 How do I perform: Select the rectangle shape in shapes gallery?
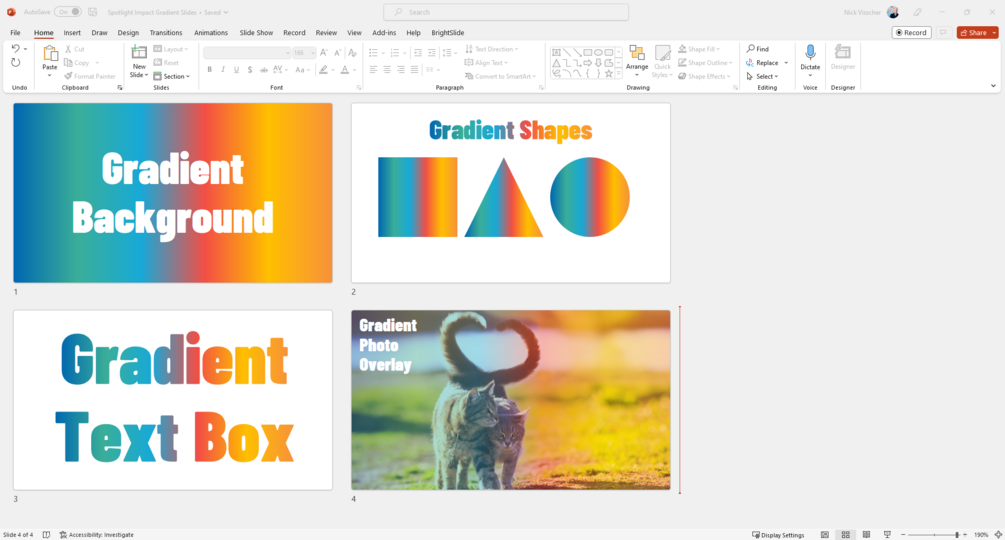[588, 53]
